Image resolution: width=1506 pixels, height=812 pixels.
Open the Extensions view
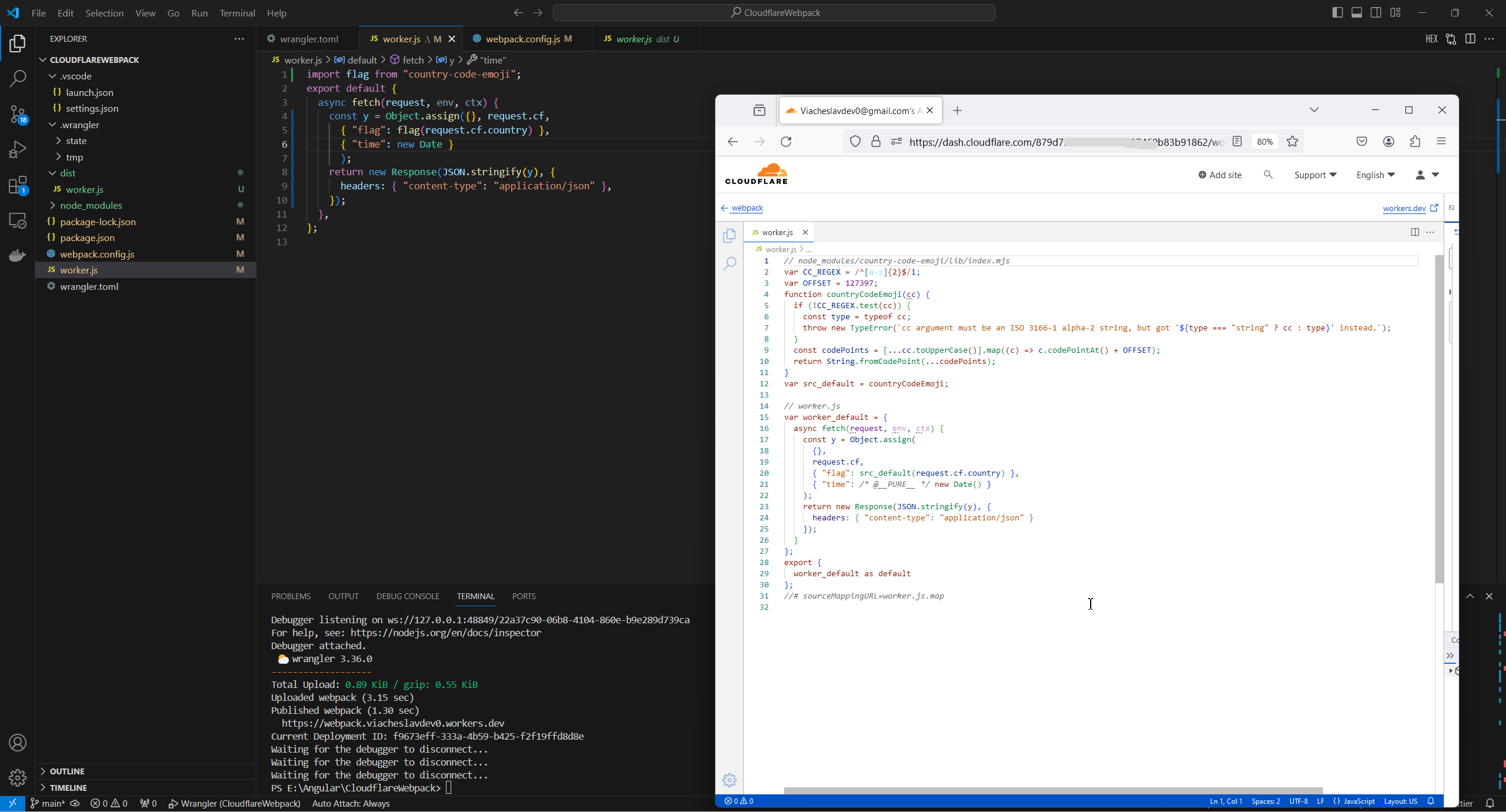[18, 186]
